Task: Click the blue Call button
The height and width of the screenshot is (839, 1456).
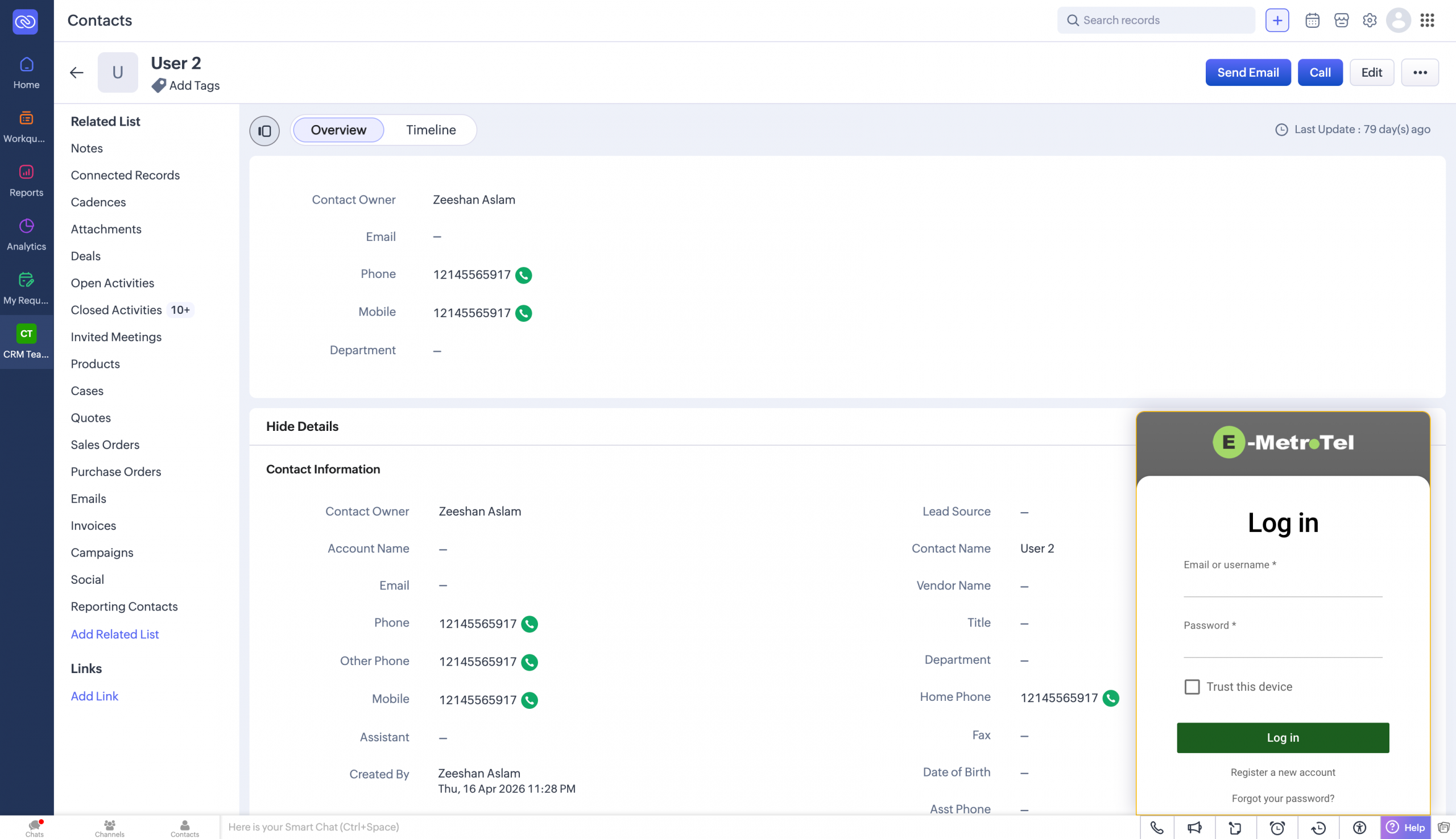Action: [x=1320, y=73]
